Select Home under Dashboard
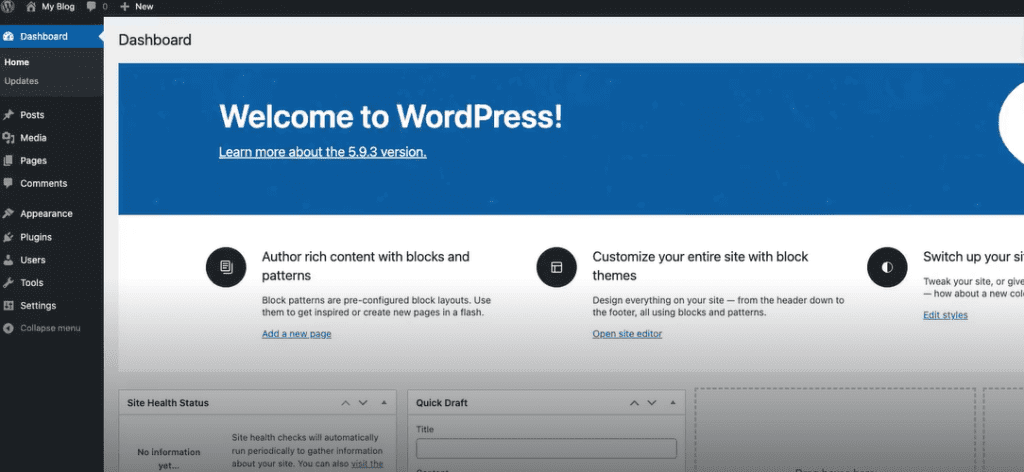Screen dimensions: 1024x472 coord(17,63)
